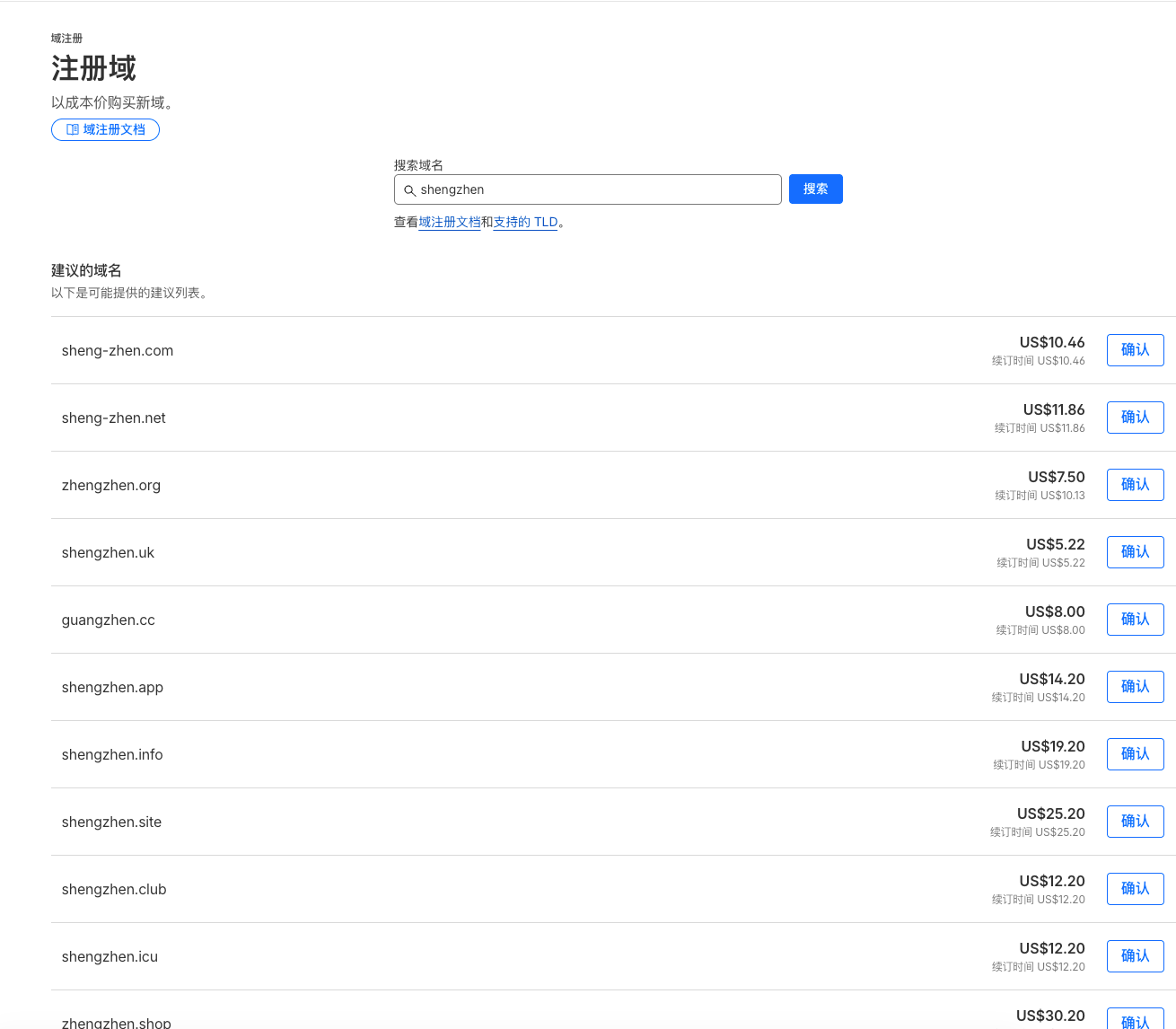1176x1029 pixels.
Task: Click the book icon on 域注册文档 button
Action: pos(73,130)
